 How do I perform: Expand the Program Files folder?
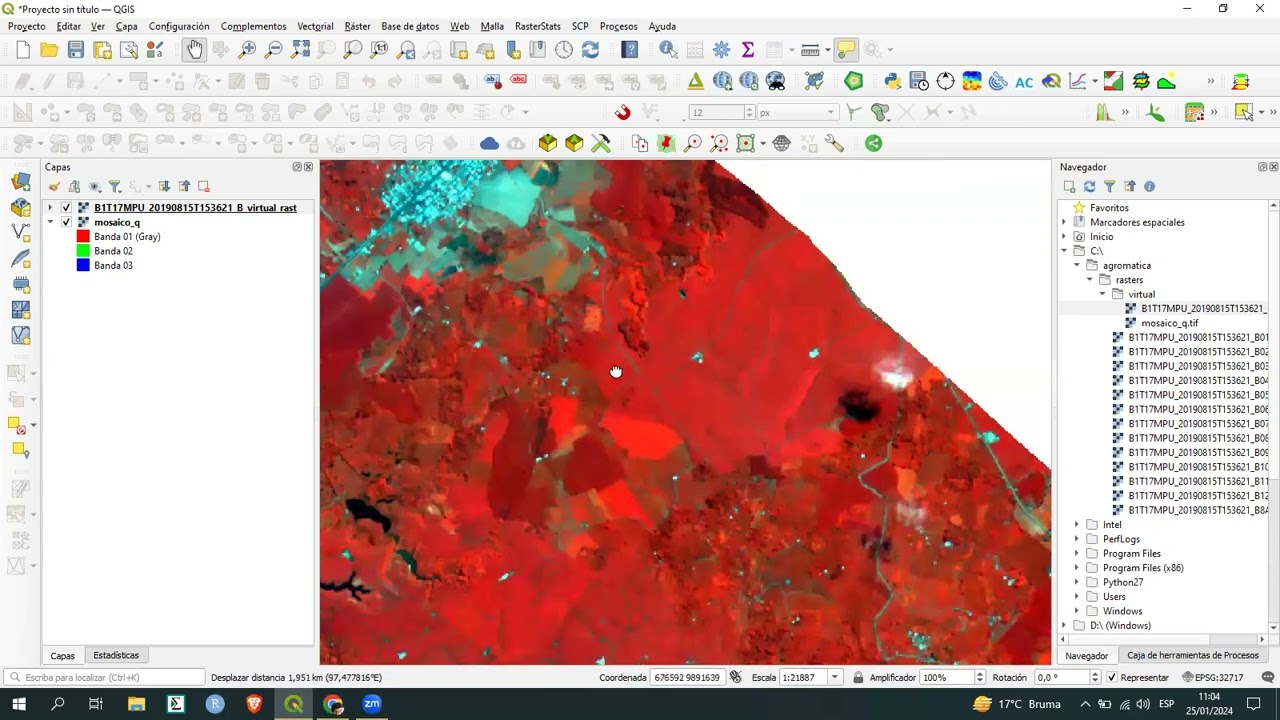pyautogui.click(x=1077, y=553)
